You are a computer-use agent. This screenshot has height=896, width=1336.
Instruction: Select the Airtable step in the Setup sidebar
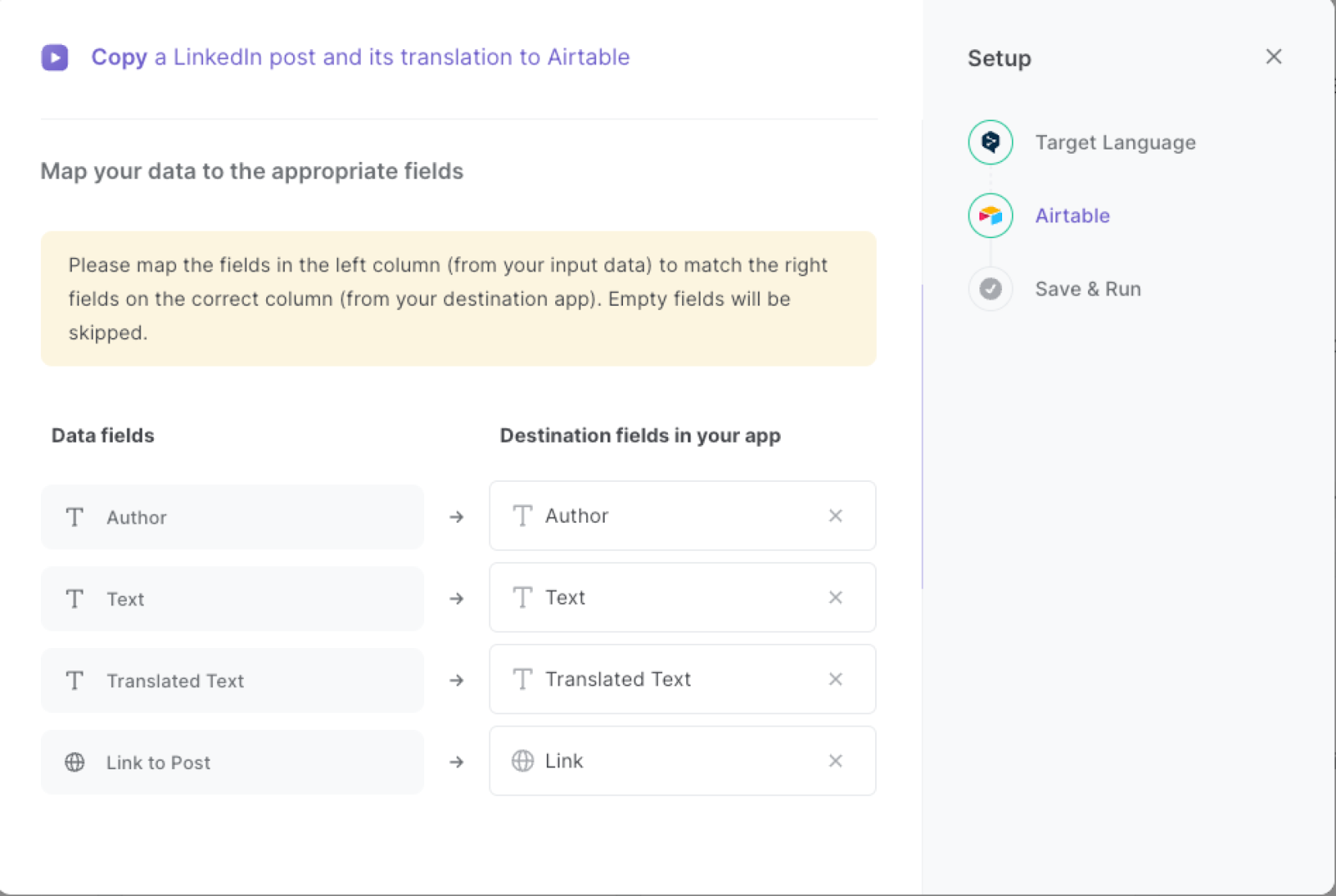click(x=1072, y=215)
